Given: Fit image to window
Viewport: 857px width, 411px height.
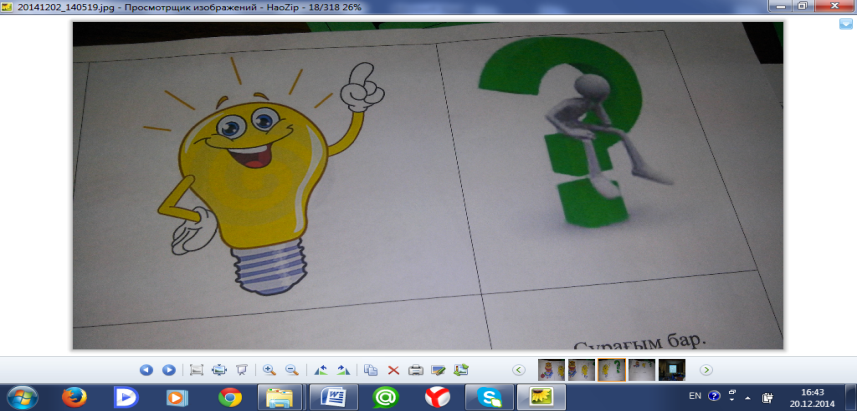Looking at the screenshot, I should click(219, 370).
